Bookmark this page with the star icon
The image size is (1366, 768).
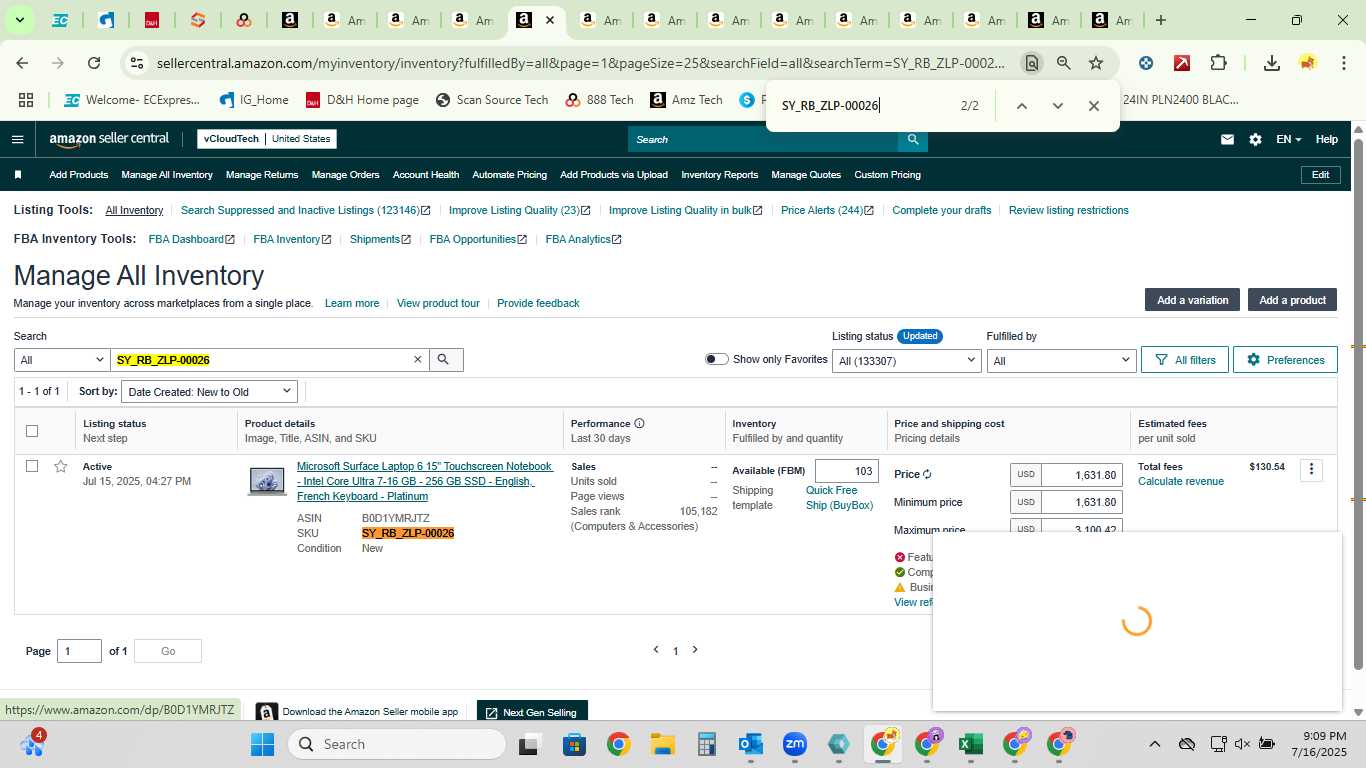[1096, 63]
